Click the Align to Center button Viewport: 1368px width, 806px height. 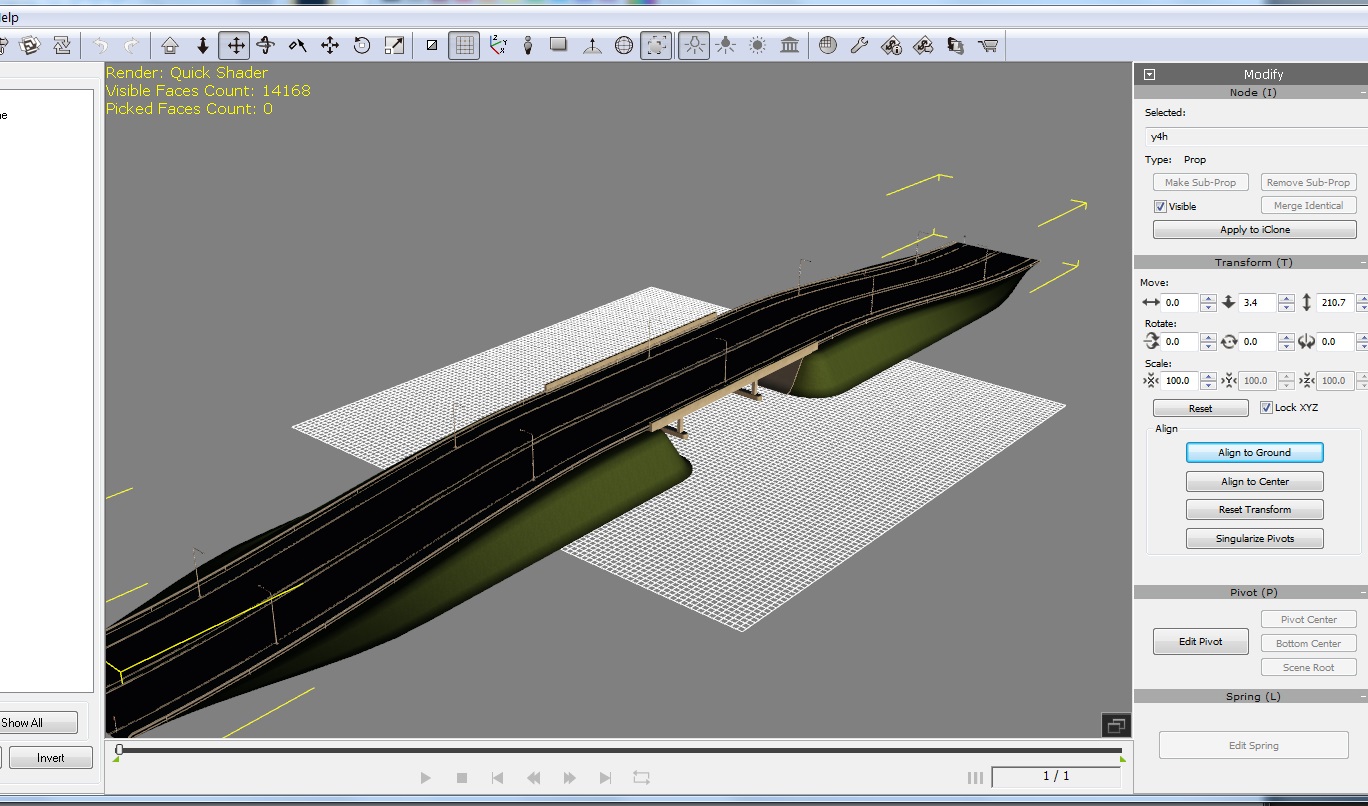click(1255, 482)
